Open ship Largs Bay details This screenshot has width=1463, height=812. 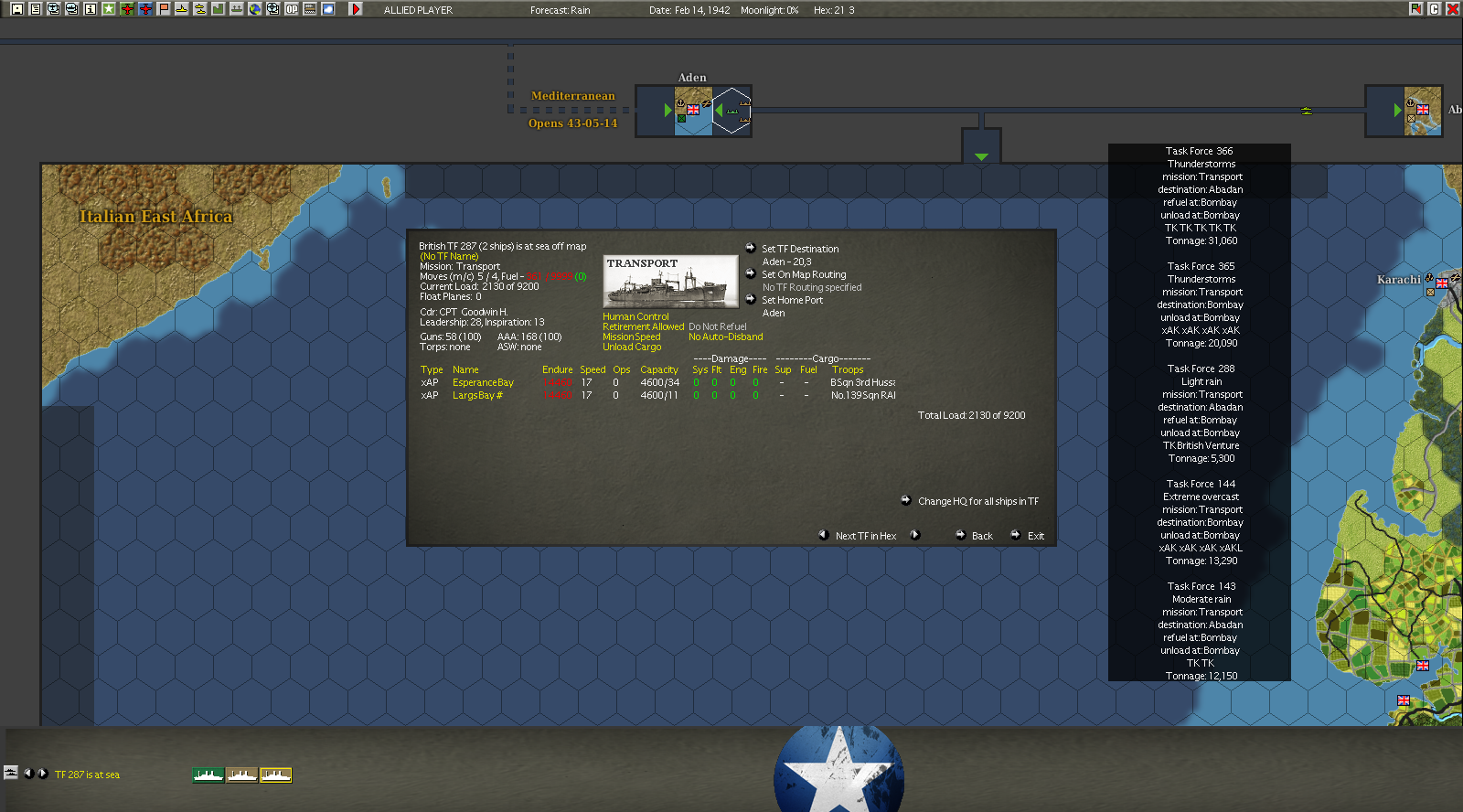(x=477, y=395)
